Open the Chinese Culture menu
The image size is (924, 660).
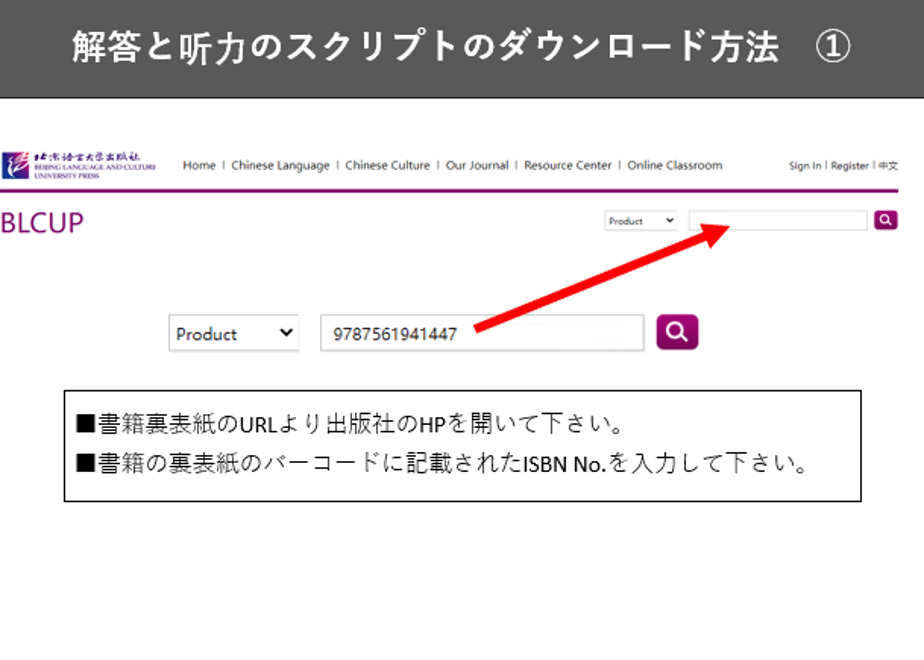388,166
